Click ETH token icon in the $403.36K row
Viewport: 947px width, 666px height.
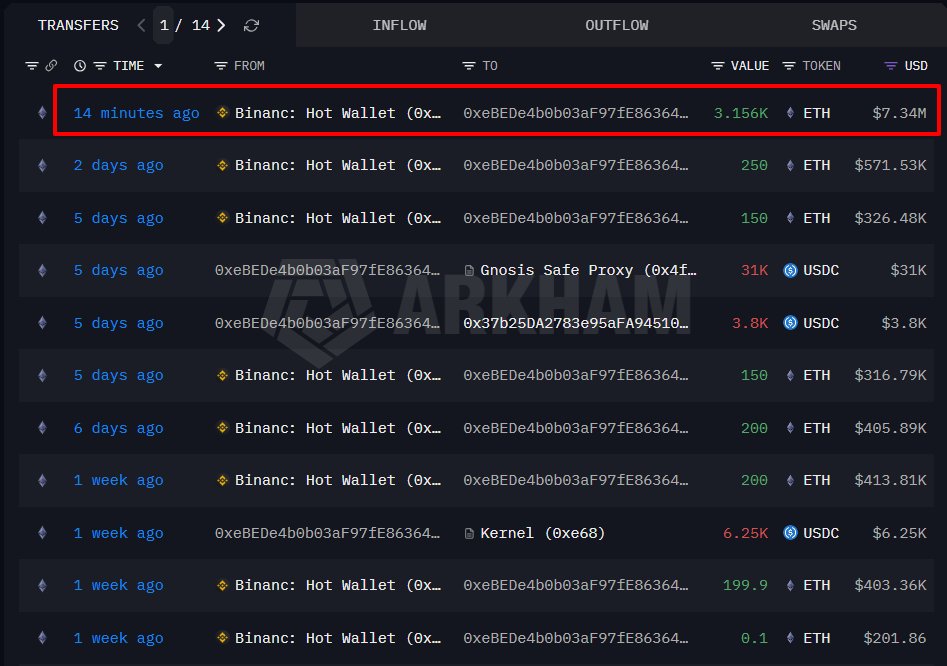[790, 585]
